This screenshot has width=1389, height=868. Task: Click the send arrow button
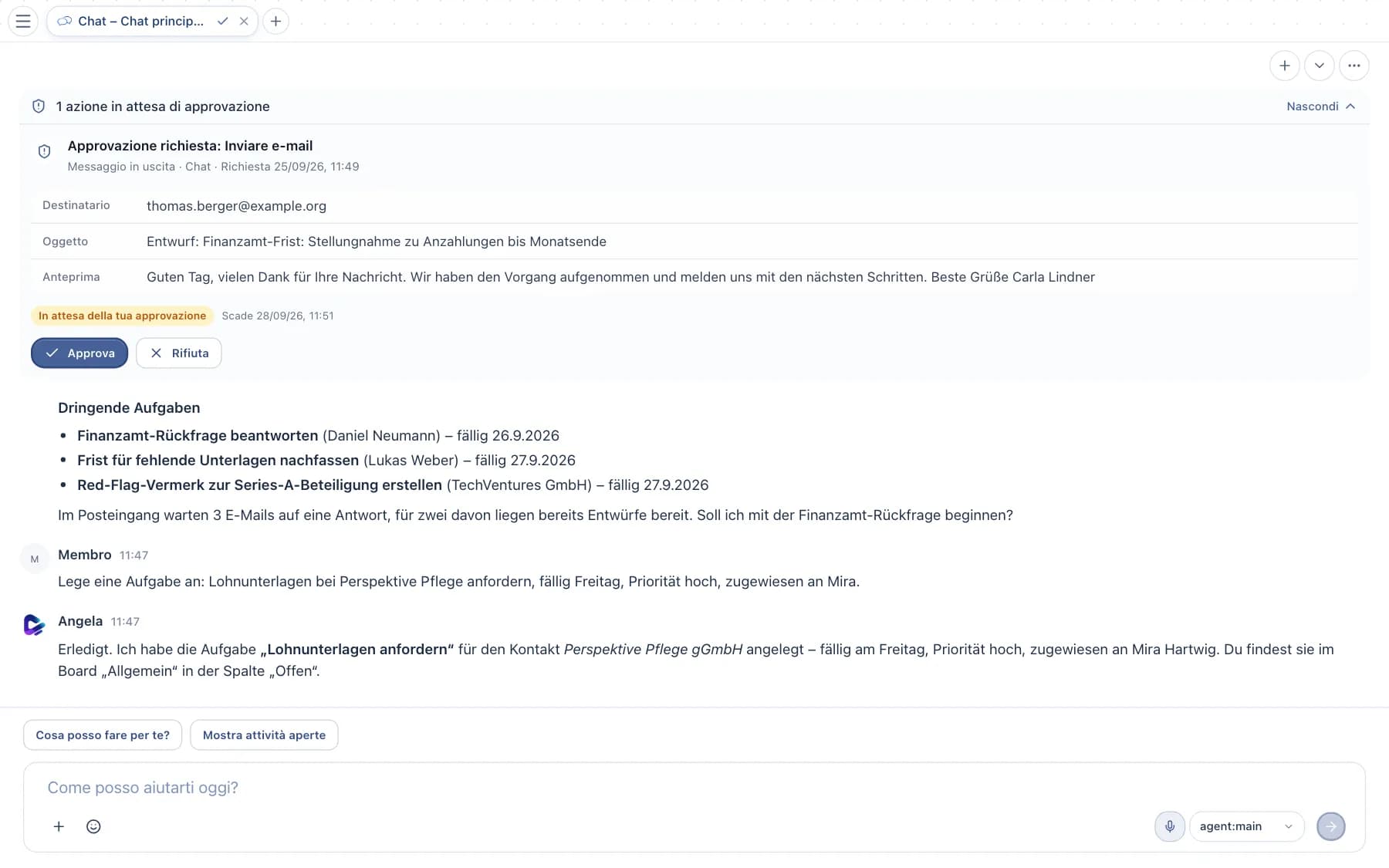[x=1330, y=826]
